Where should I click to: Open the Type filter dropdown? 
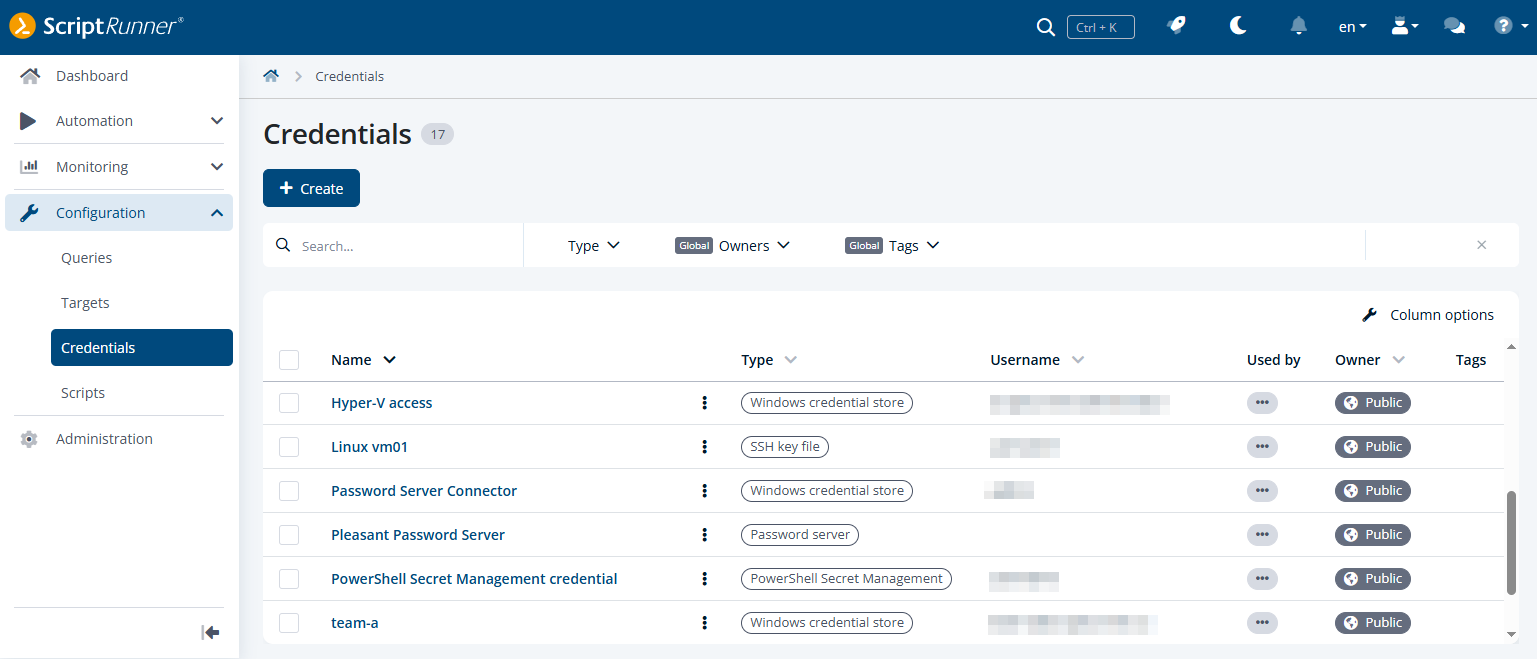click(x=594, y=246)
